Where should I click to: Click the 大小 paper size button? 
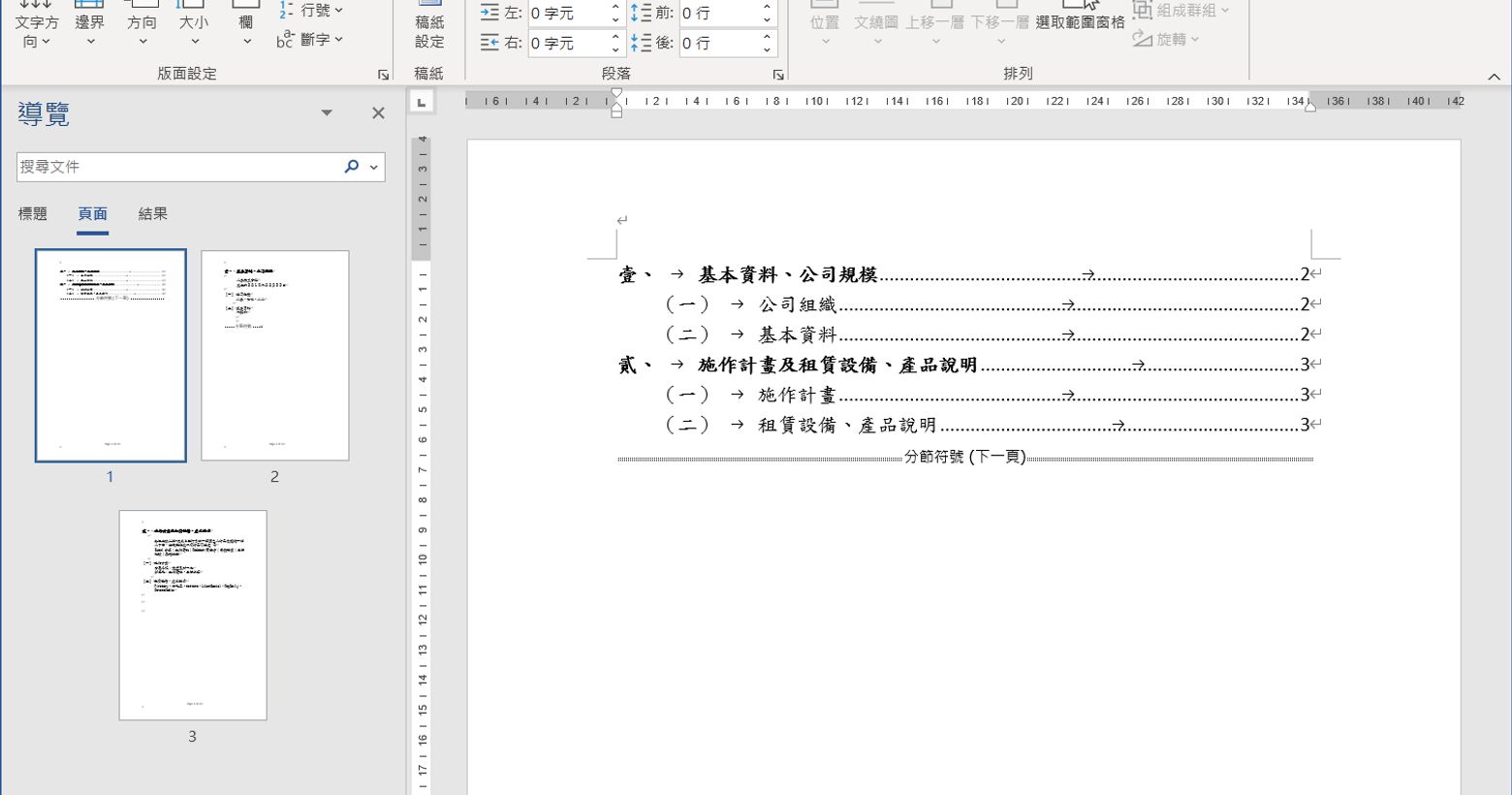point(194,29)
